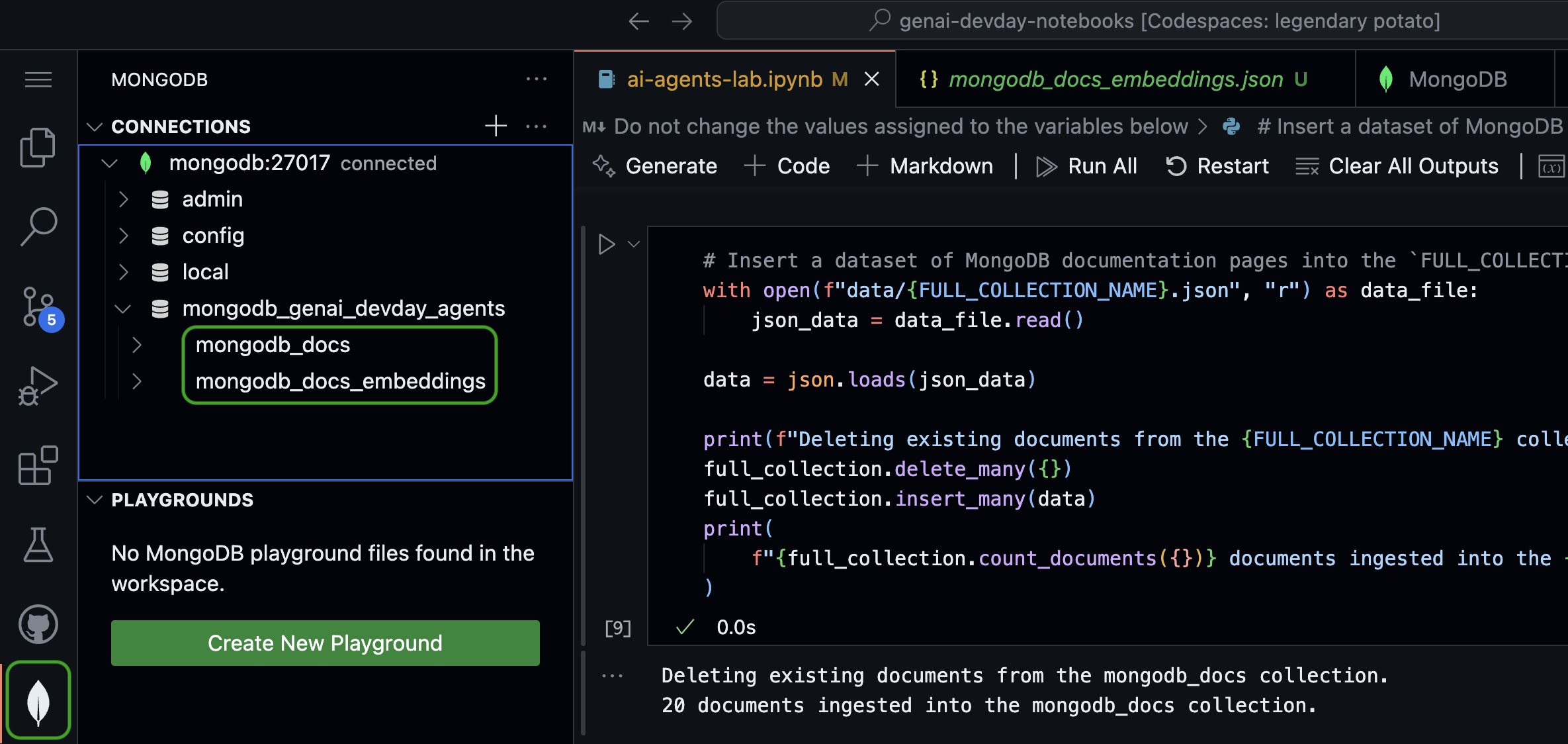Select the mongodb_docs_embeddings collection
The width and height of the screenshot is (1568, 744).
340,381
